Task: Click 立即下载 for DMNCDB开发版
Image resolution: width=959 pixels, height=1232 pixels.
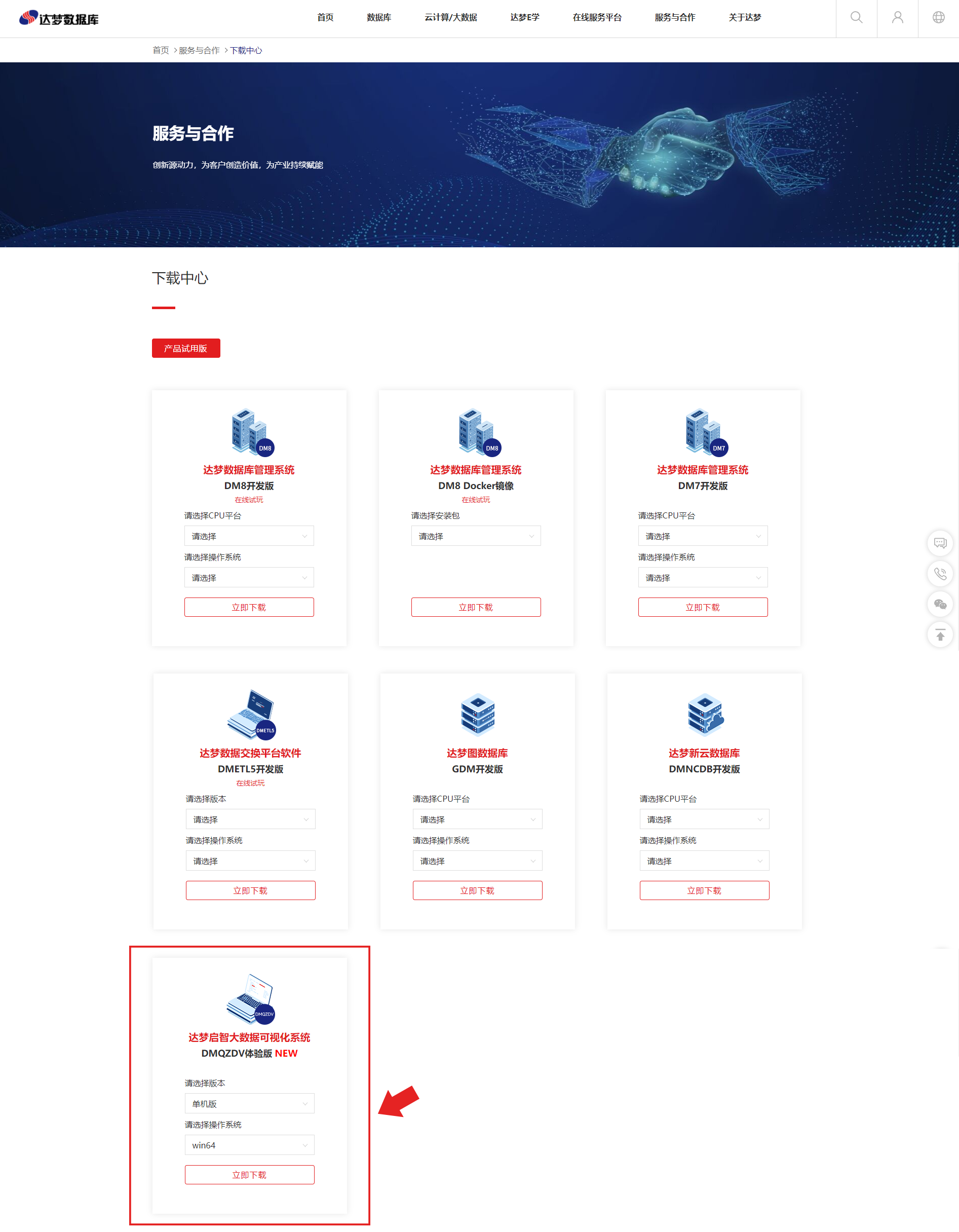Action: (x=704, y=890)
